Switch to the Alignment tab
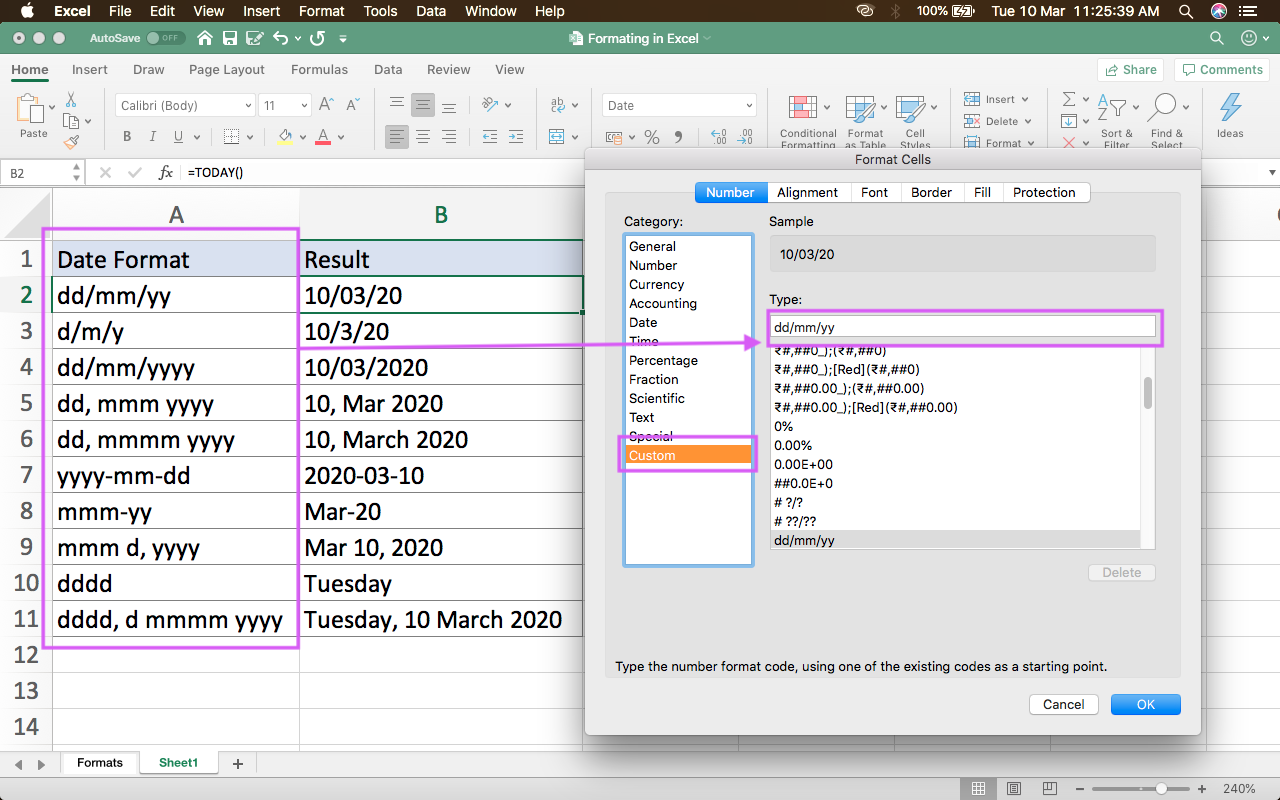Image resolution: width=1280 pixels, height=800 pixels. pyautogui.click(x=807, y=192)
